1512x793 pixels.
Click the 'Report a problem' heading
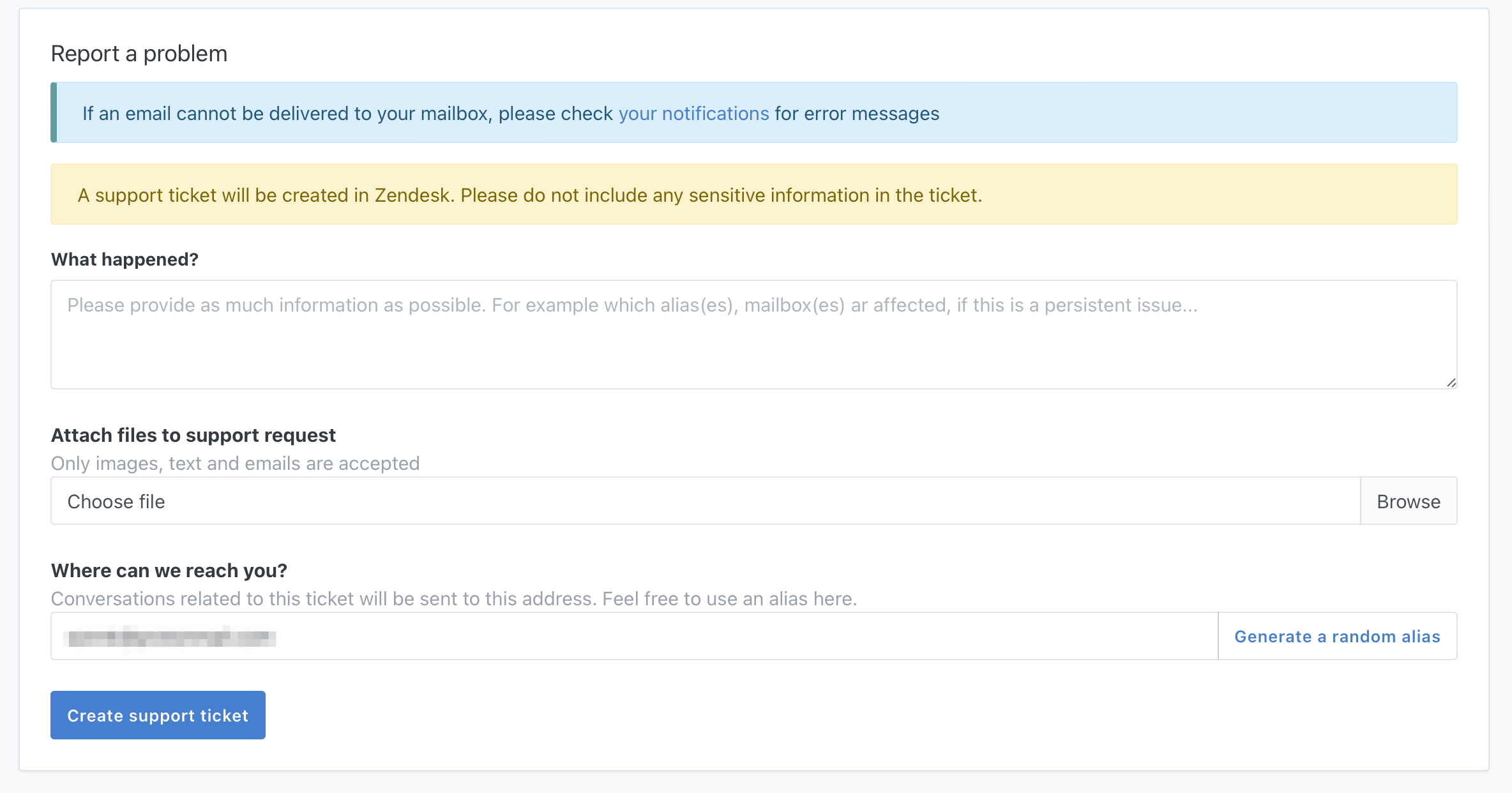tap(139, 54)
